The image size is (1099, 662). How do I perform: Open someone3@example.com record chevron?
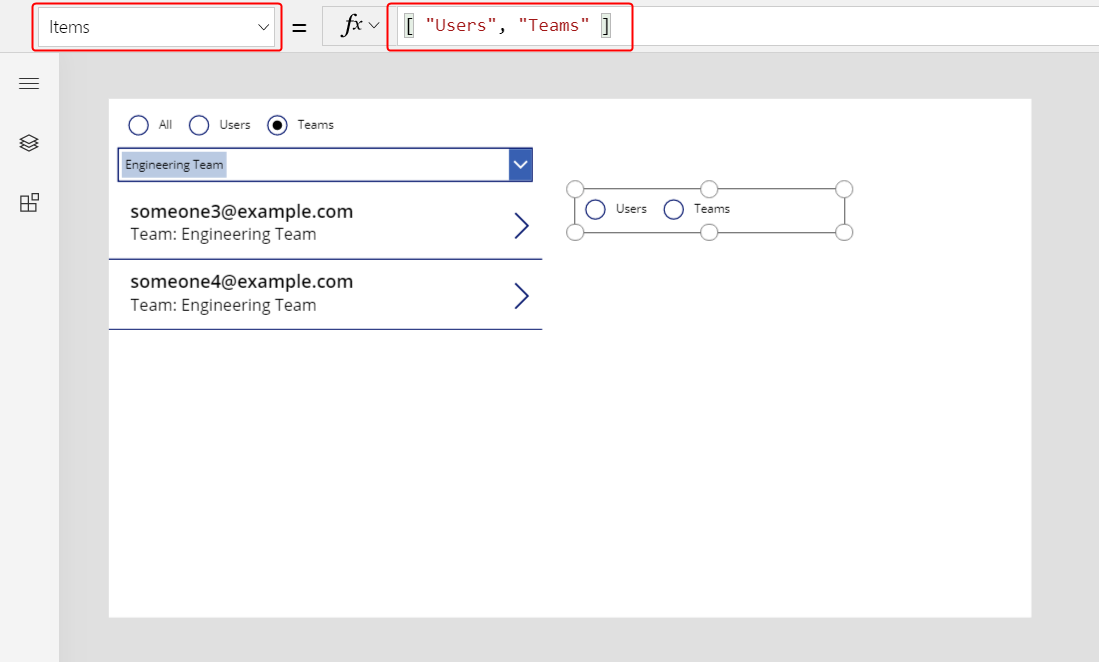(x=521, y=226)
